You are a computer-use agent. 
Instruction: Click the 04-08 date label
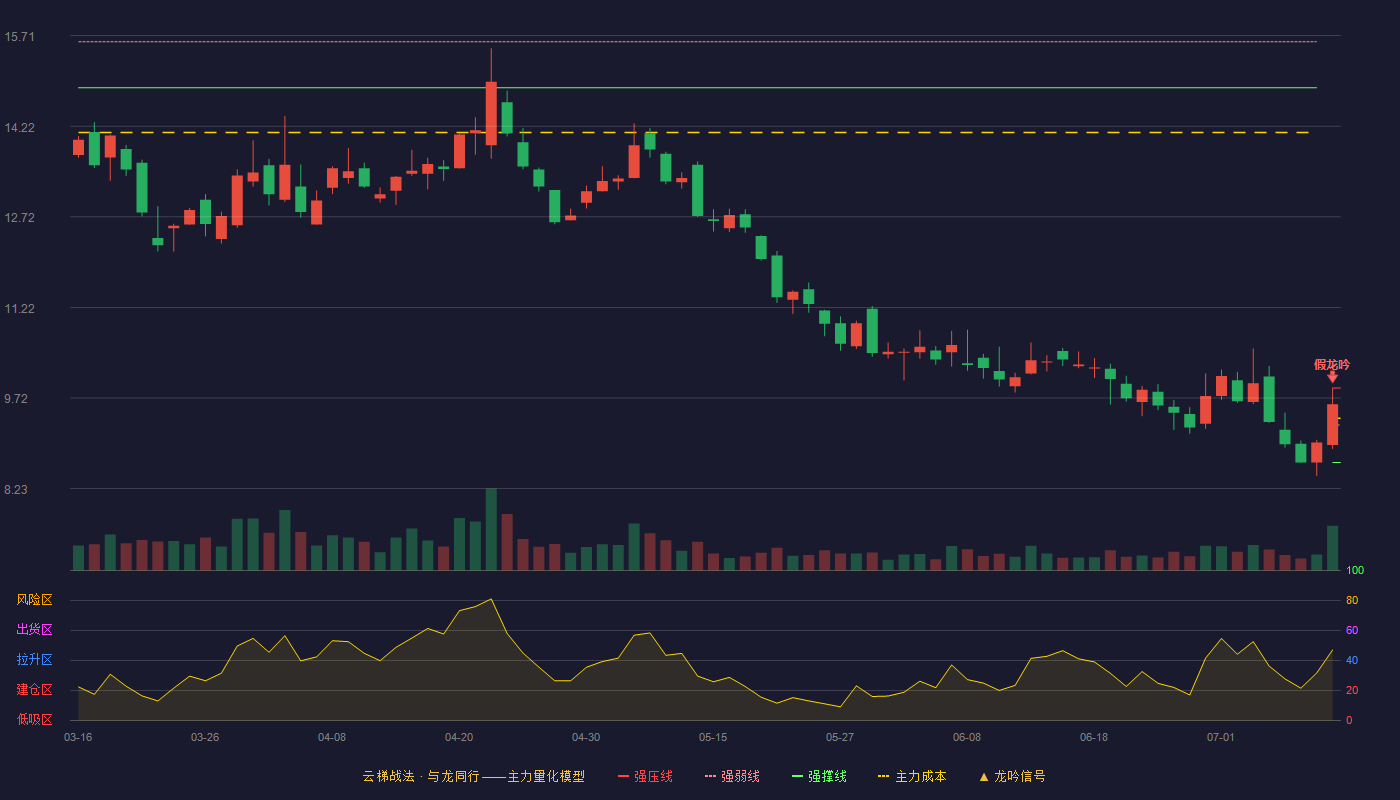(x=332, y=737)
